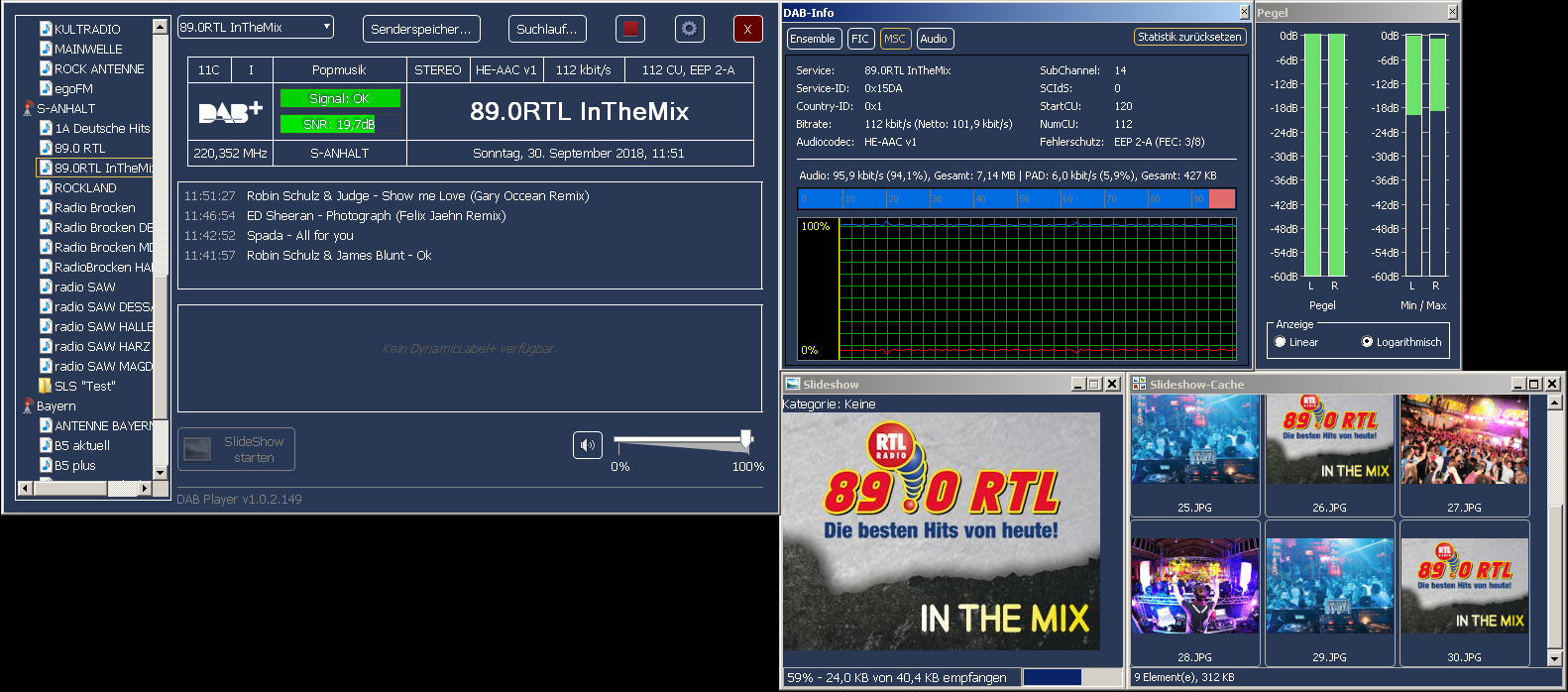Select the Logarithmisch display option
This screenshot has width=1568, height=692.
click(1367, 342)
